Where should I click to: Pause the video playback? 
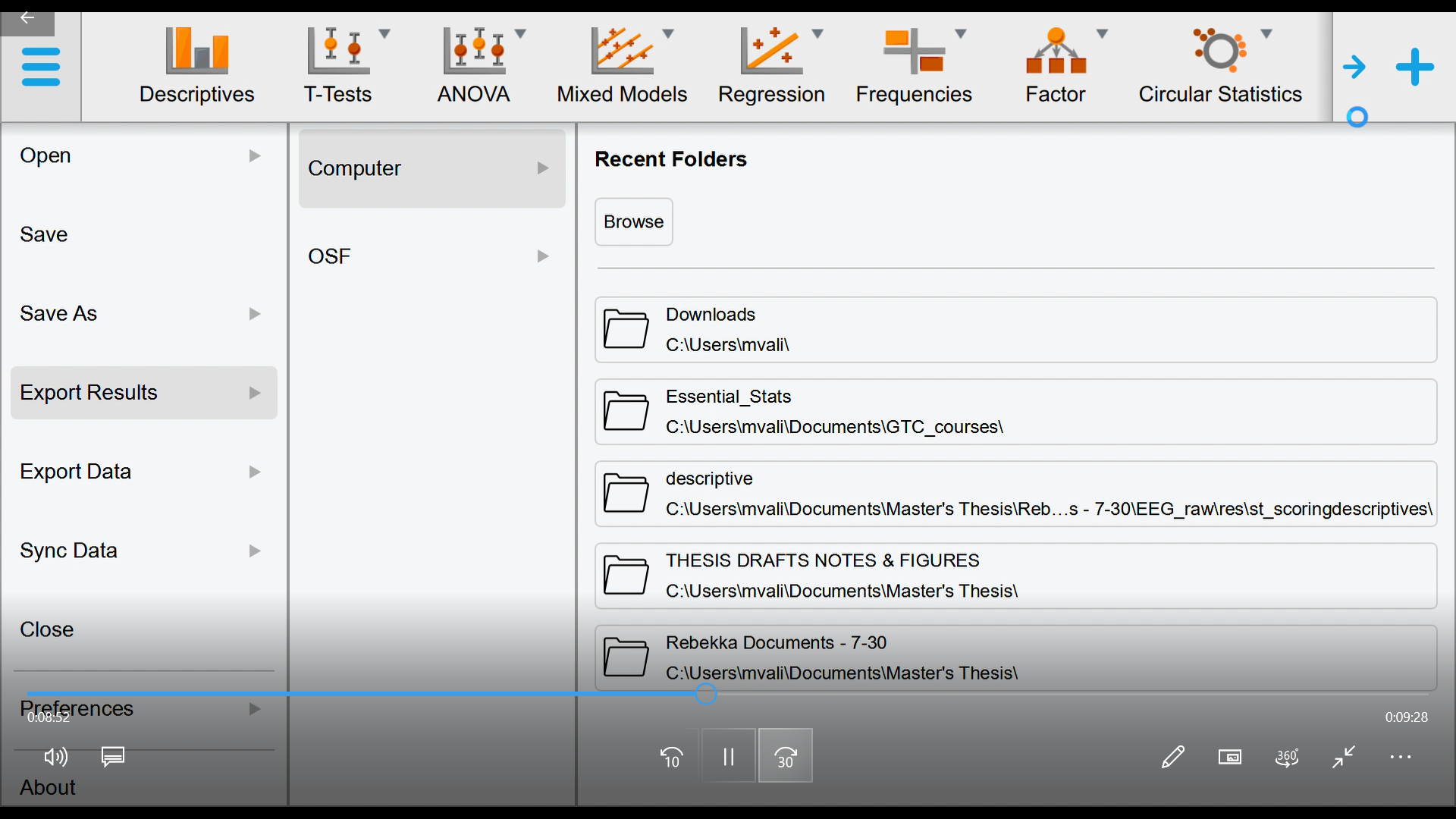coord(727,755)
